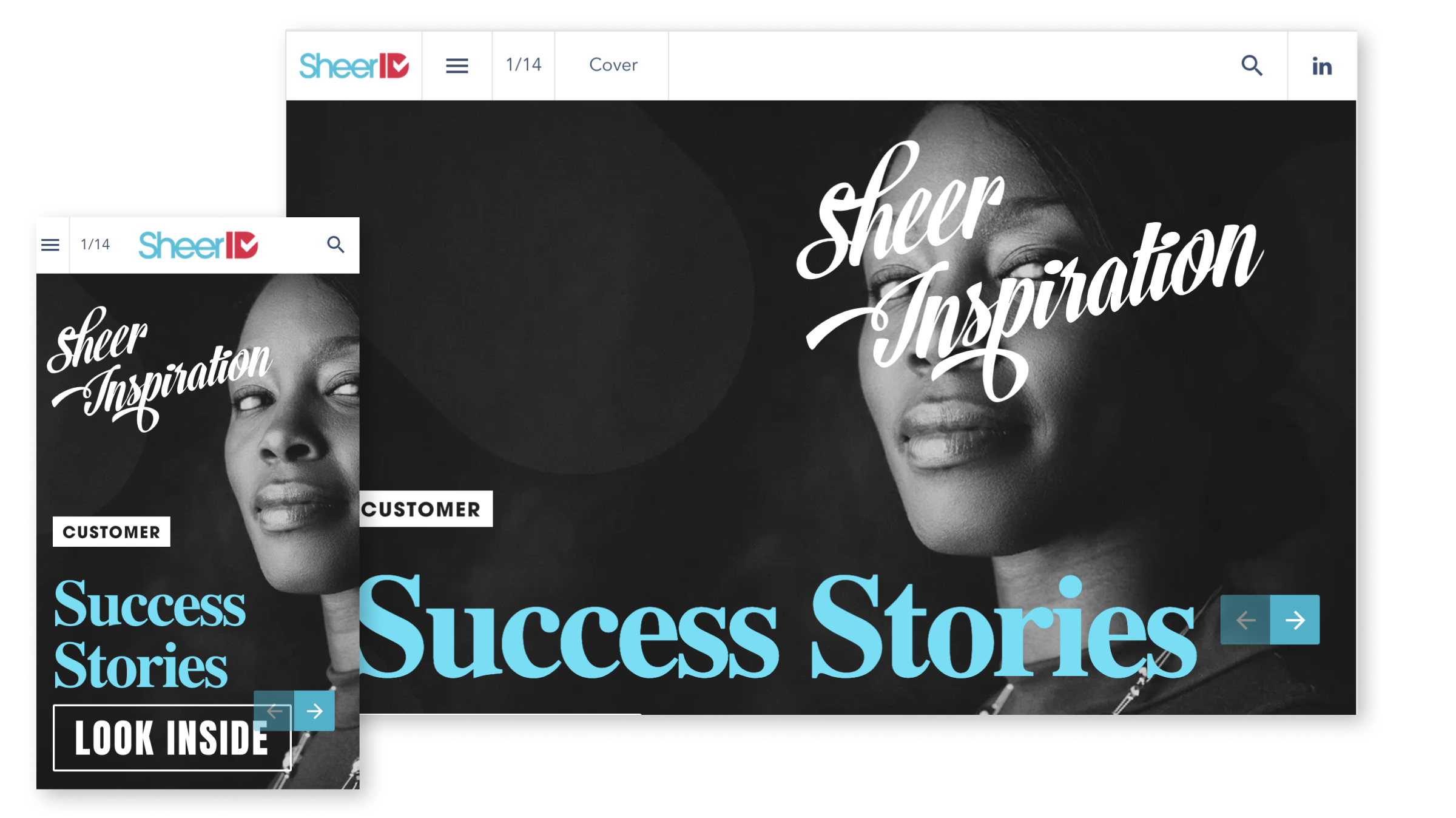Open the Cover section label
Screen dimensions: 1456x818
613,65
